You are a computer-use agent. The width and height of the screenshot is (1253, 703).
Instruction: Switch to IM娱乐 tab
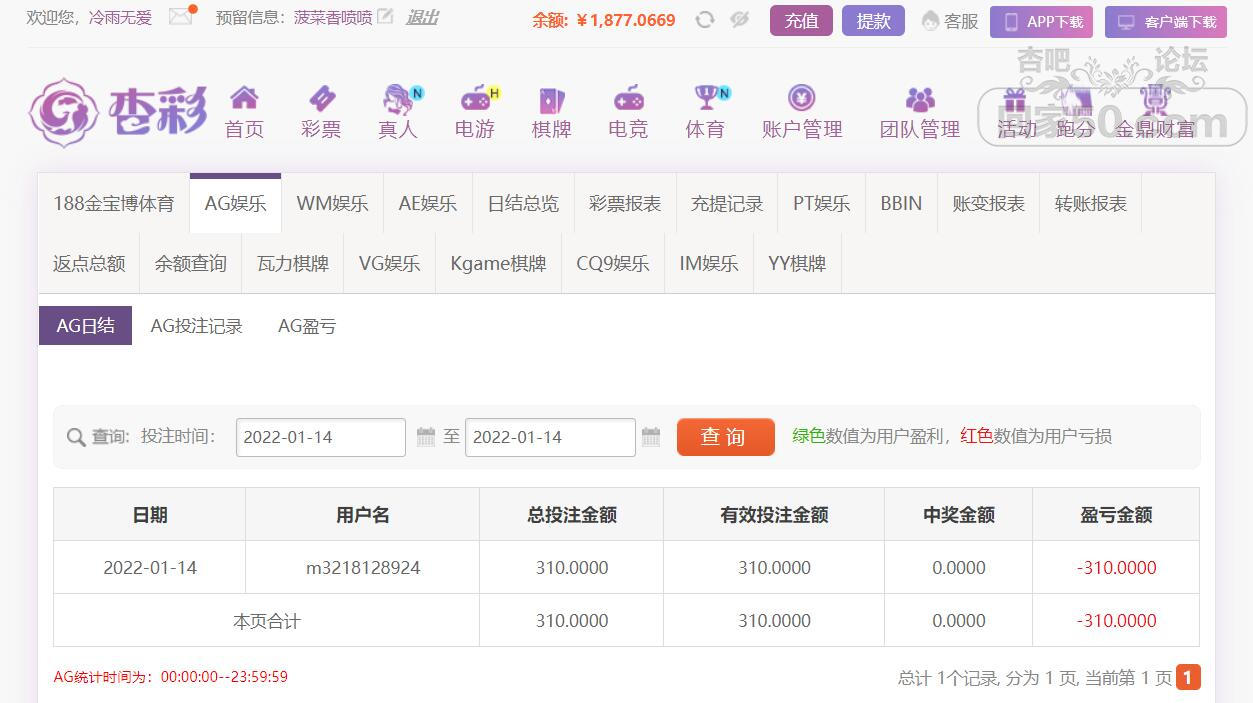pos(709,264)
